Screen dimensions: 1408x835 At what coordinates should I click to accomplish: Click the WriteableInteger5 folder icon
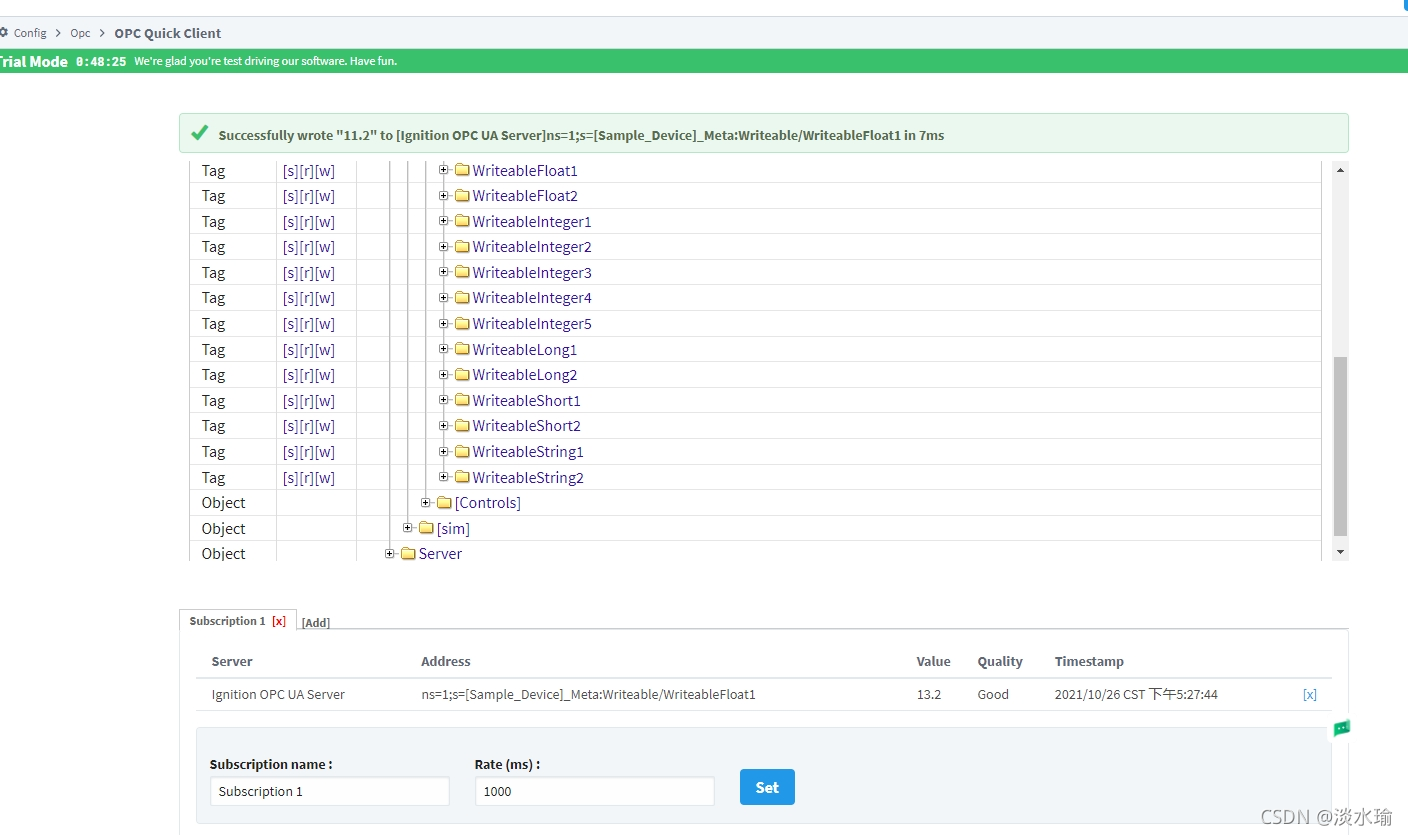pos(462,323)
